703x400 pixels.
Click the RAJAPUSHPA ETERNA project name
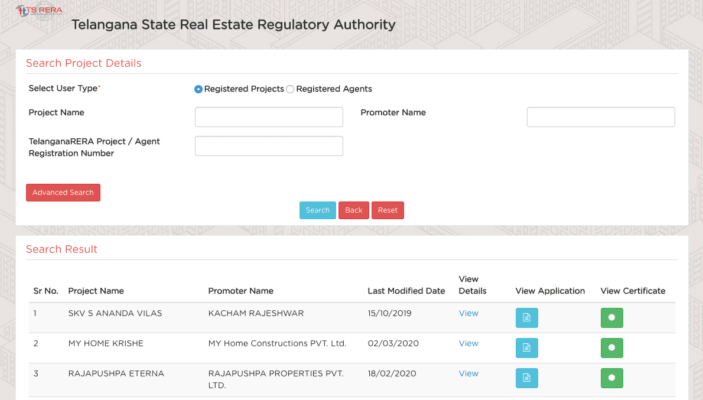point(116,374)
